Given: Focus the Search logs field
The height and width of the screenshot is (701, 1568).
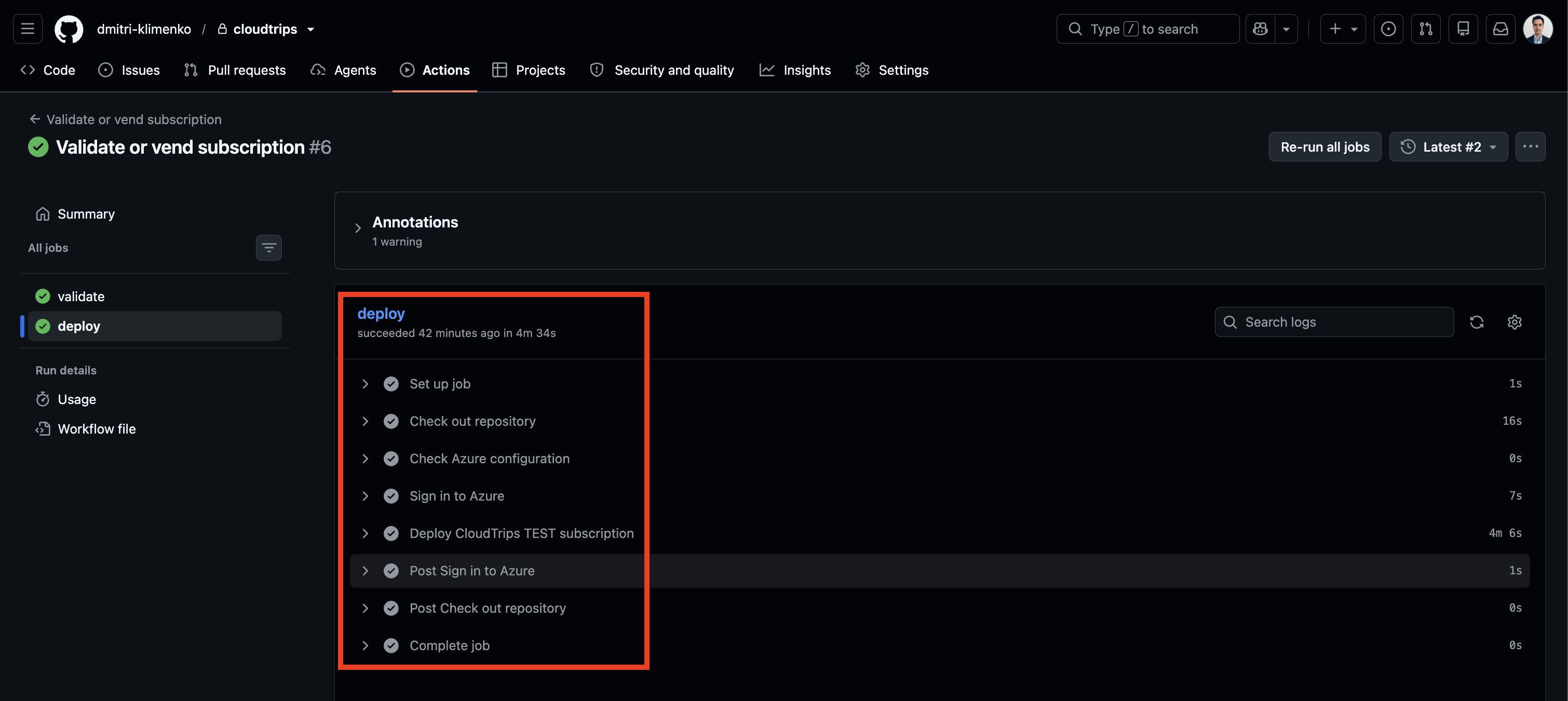Looking at the screenshot, I should point(1334,322).
